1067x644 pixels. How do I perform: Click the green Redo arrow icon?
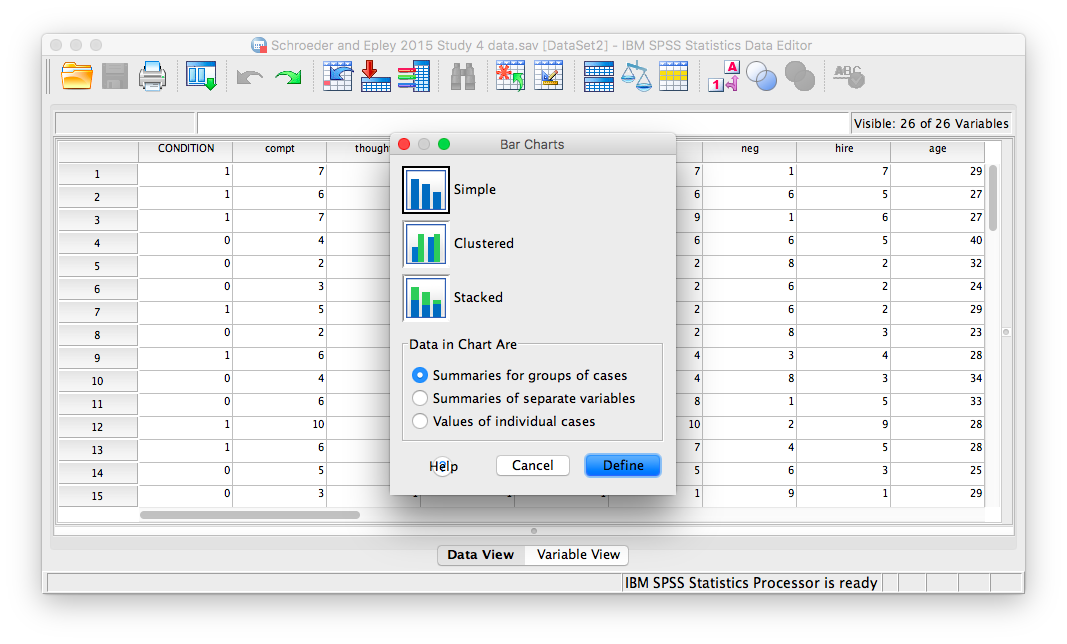click(289, 77)
